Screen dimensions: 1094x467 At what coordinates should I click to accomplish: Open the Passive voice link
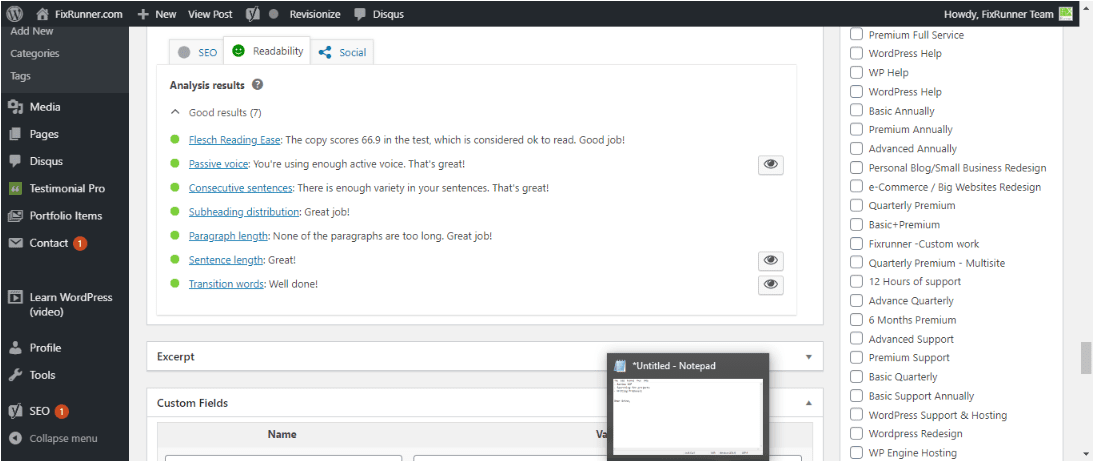[x=218, y=164]
